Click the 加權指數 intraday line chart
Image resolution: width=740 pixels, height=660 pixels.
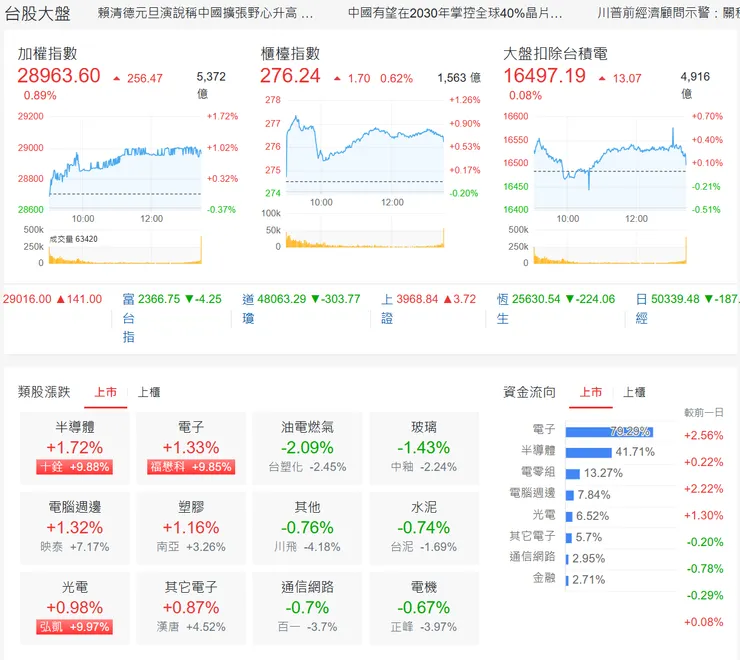coord(125,163)
